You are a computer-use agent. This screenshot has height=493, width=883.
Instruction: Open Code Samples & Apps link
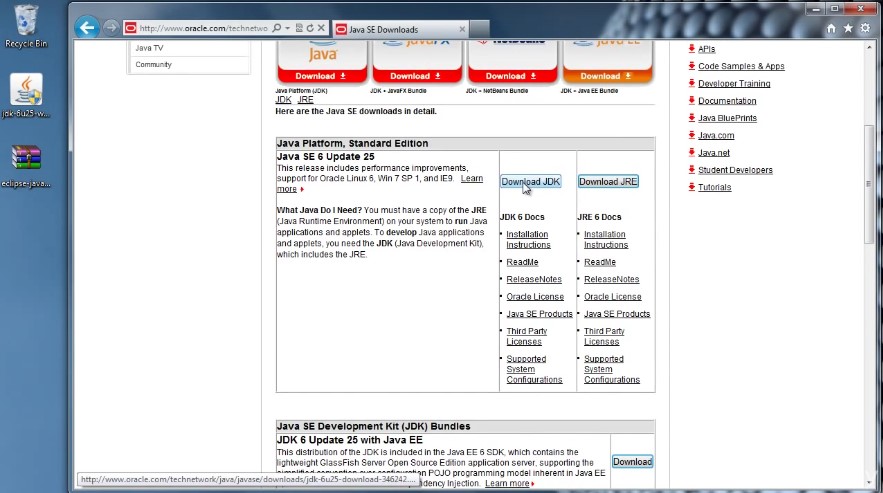coord(741,66)
